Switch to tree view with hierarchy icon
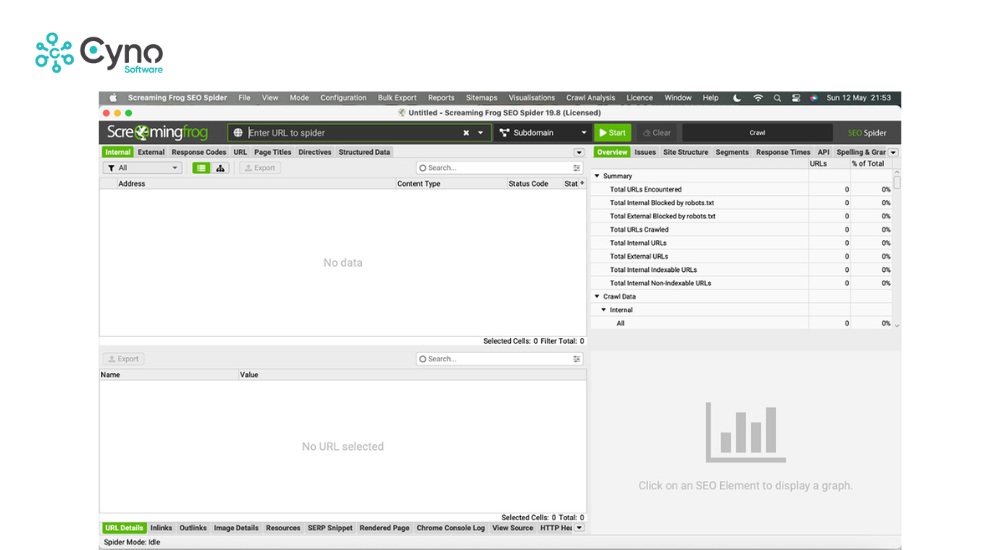 [x=220, y=168]
